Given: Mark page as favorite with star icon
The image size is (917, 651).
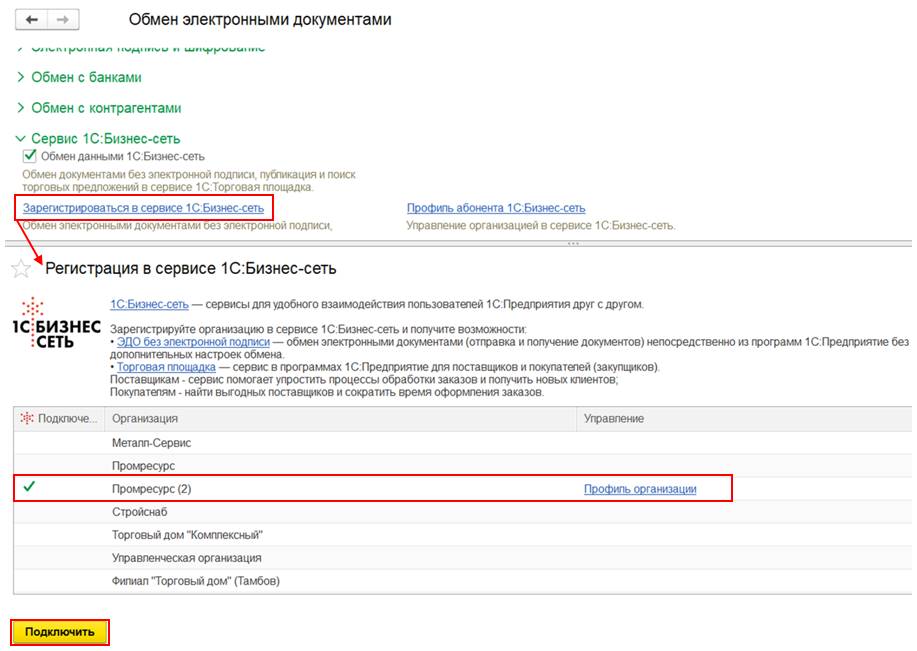Looking at the screenshot, I should (20, 268).
